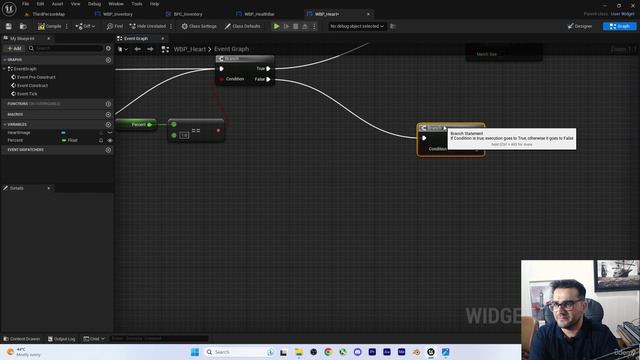This screenshot has height=360, width=640.
Task: Click the frame skip playback button
Action: (x=287, y=26)
